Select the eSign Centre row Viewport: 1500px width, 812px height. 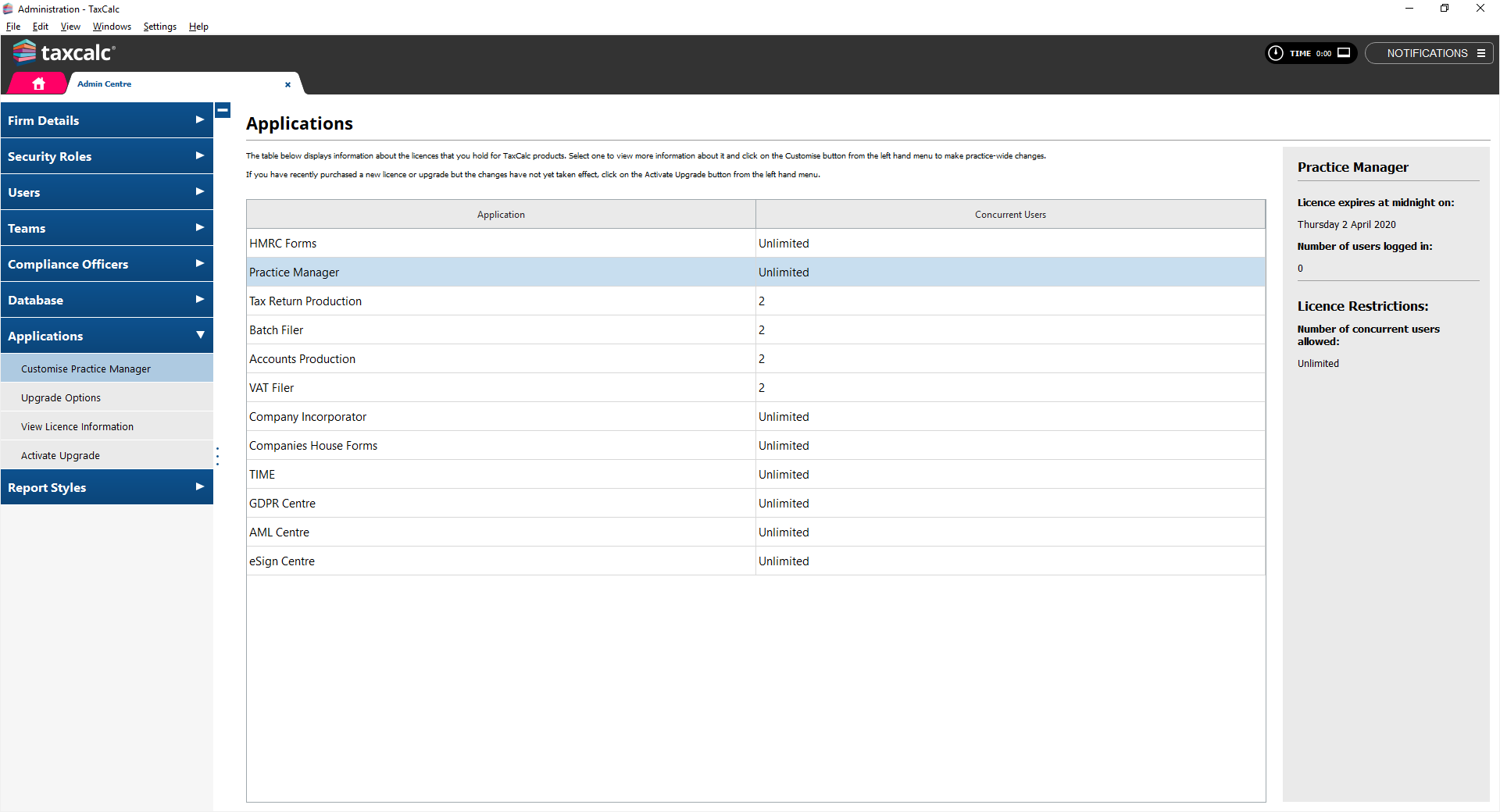tap(500, 561)
